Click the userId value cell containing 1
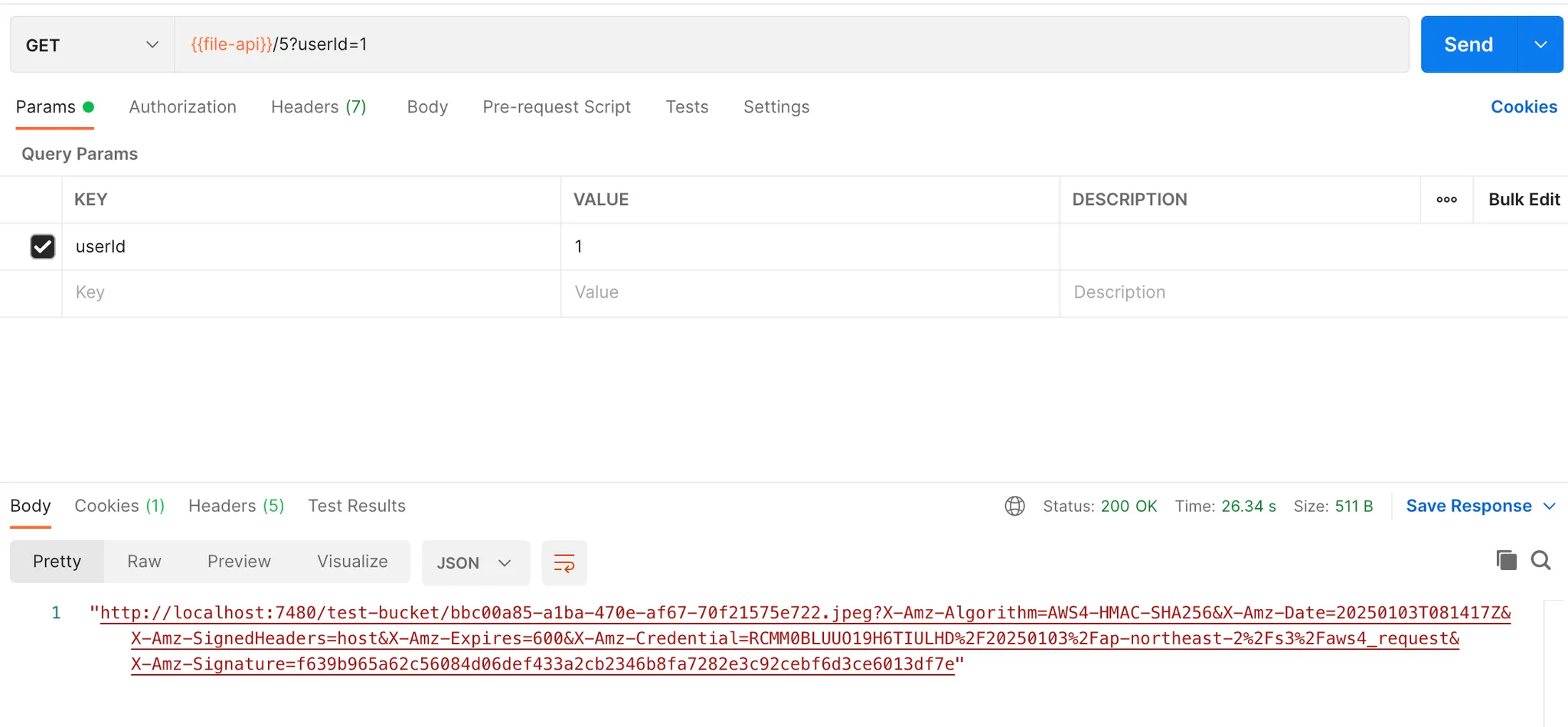This screenshot has height=727, width=1568. point(810,246)
